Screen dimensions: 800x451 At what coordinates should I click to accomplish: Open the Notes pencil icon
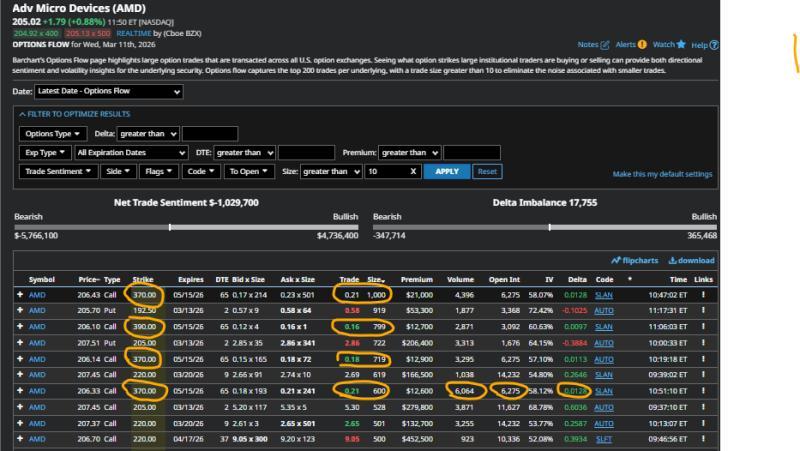(x=603, y=45)
